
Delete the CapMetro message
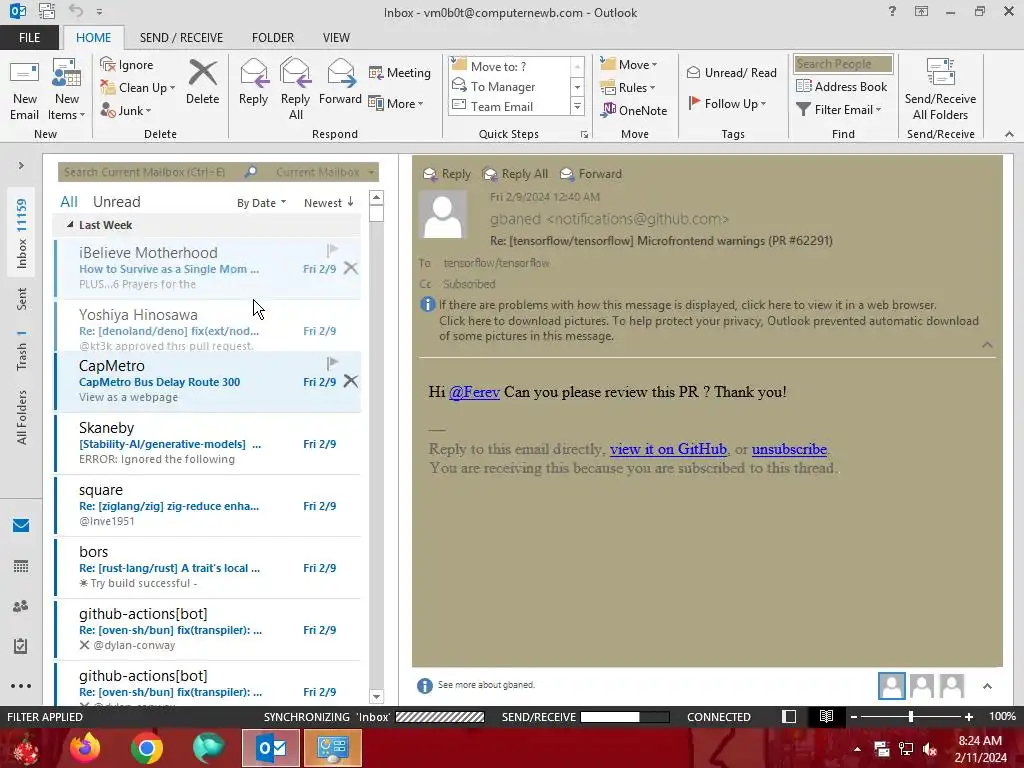(x=351, y=381)
